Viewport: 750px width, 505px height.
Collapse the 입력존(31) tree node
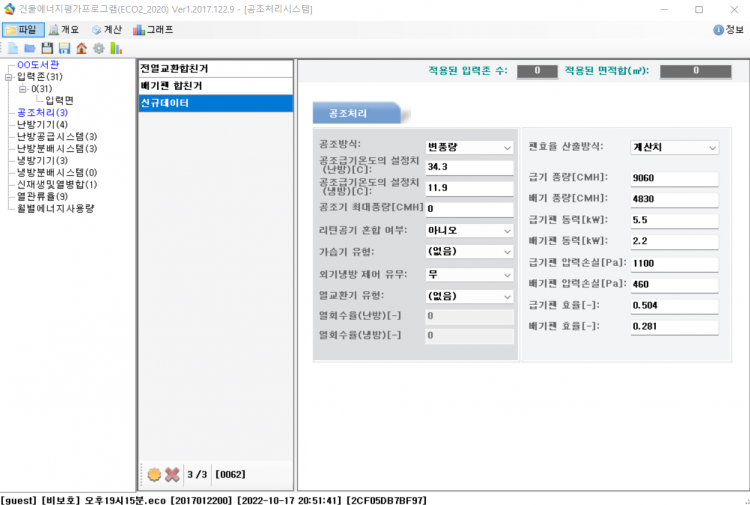(9, 77)
